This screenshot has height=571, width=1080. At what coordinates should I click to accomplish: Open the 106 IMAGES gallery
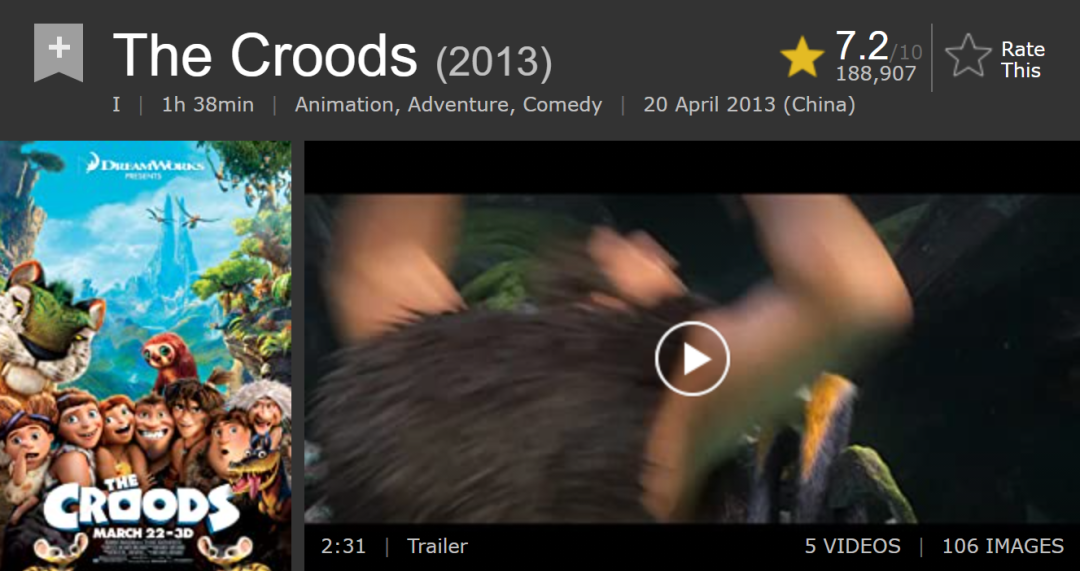1003,547
